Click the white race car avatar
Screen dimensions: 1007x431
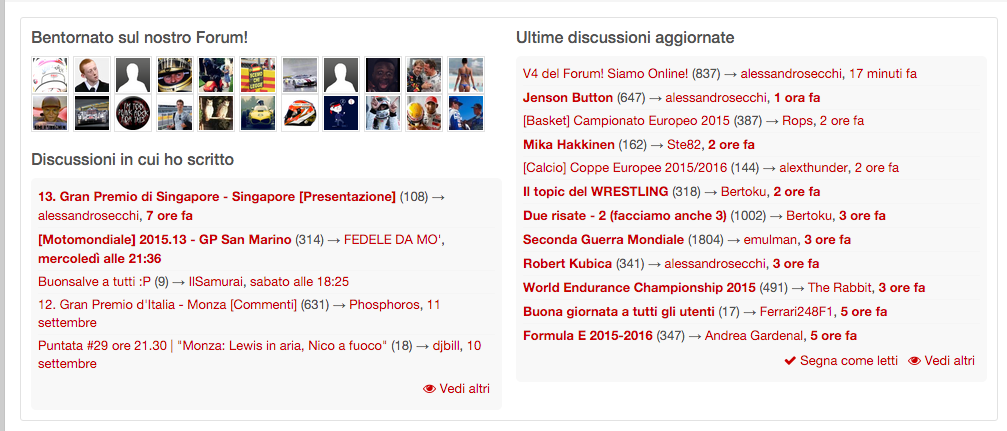pyautogui.click(x=299, y=74)
